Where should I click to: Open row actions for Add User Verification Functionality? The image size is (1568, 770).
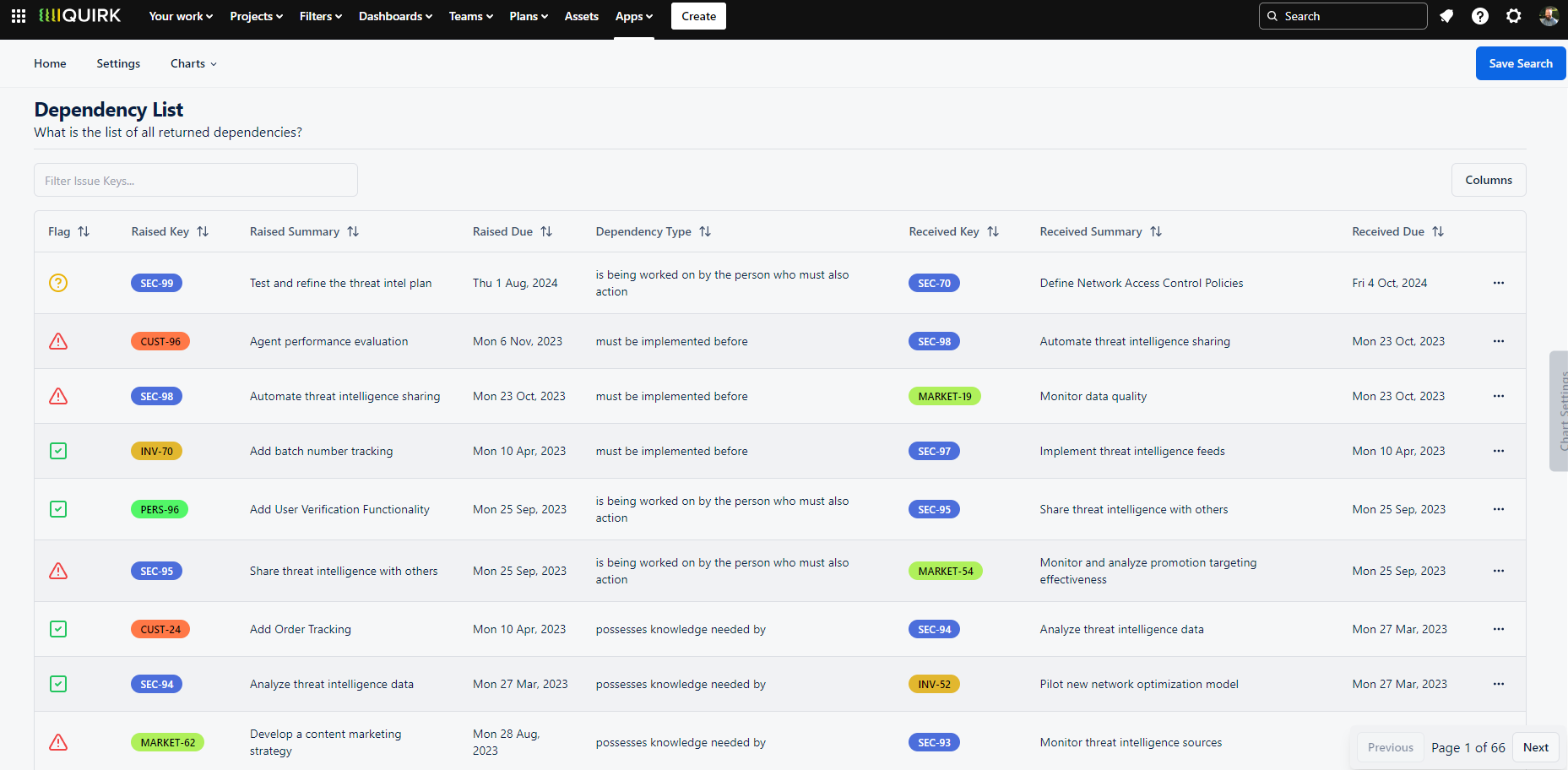click(x=1499, y=509)
